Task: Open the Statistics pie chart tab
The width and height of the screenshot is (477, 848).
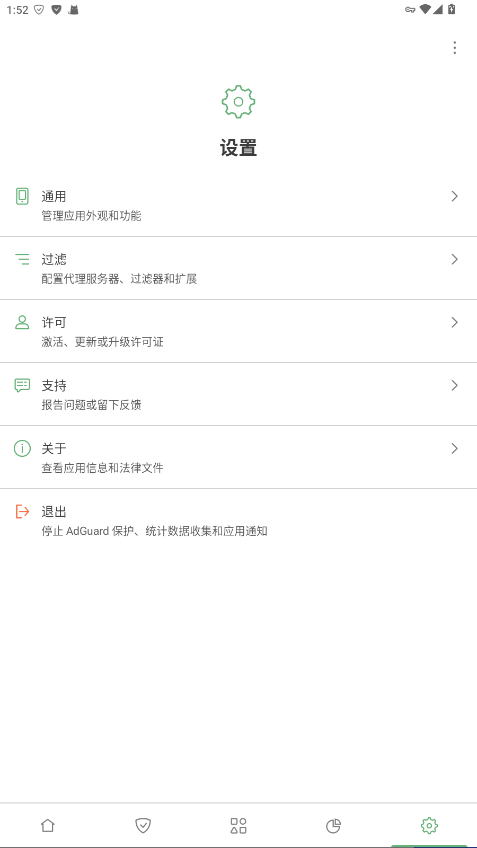Action: 334,825
